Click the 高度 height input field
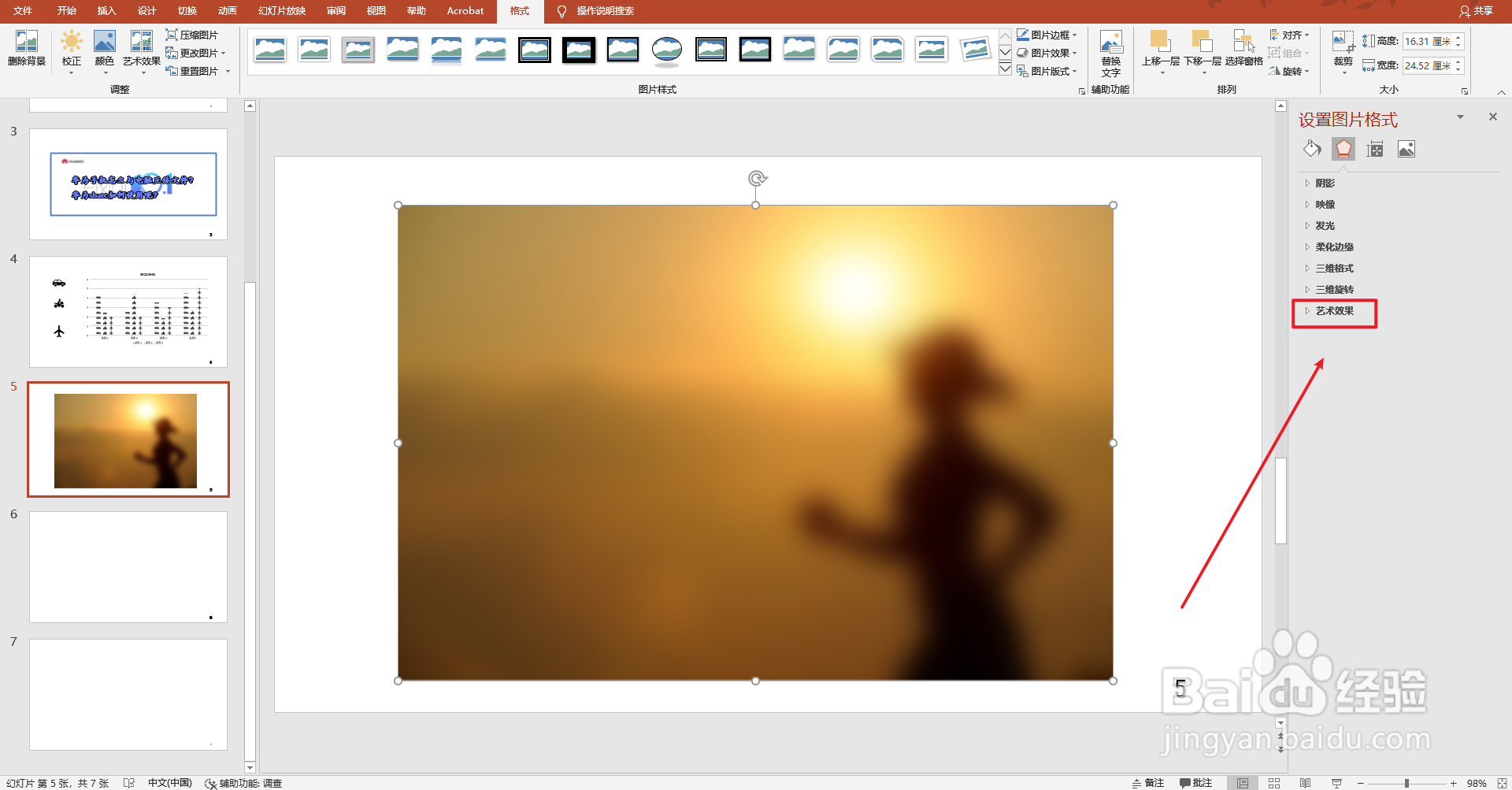1512x790 pixels. pyautogui.click(x=1428, y=41)
